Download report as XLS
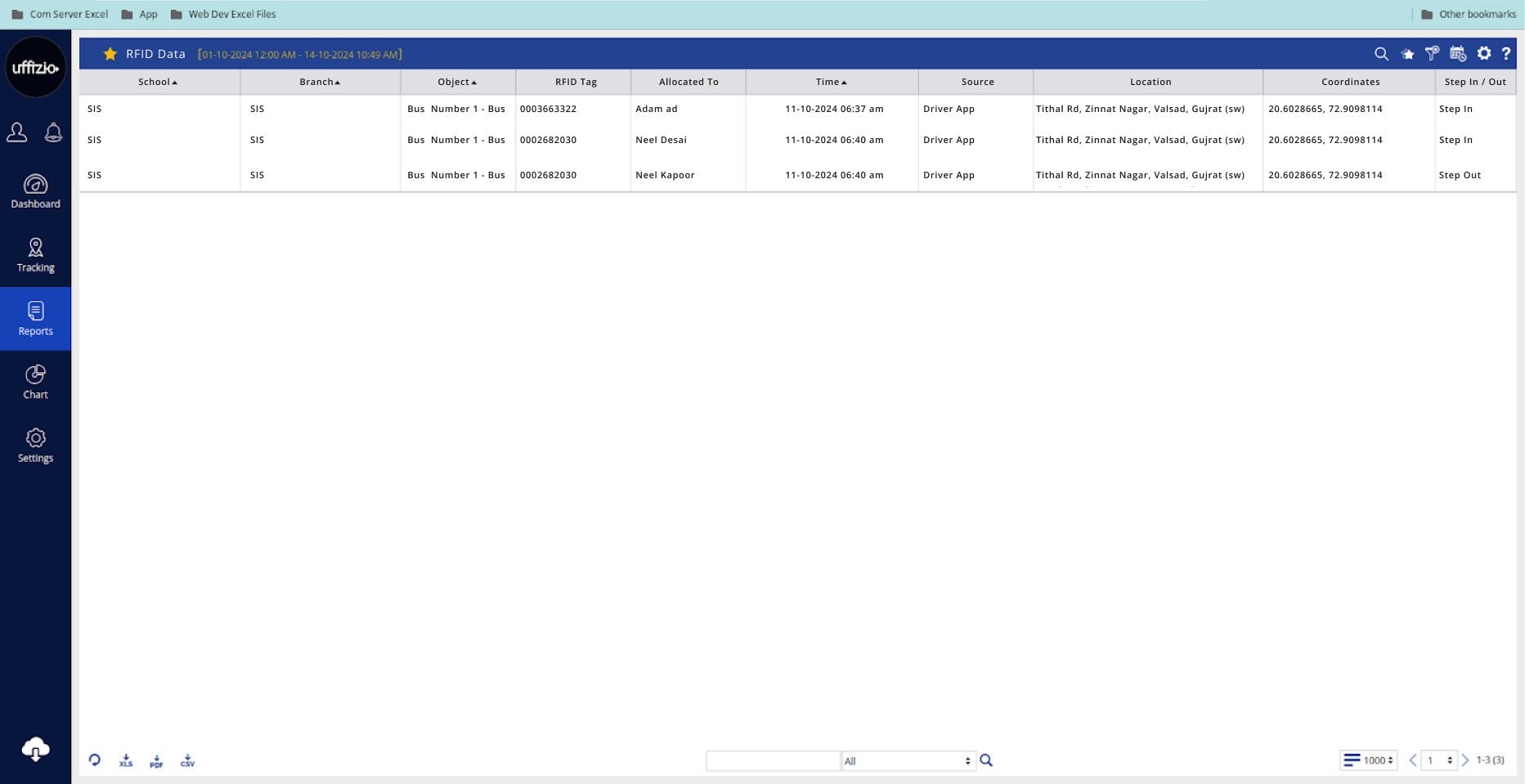This screenshot has width=1525, height=784. (x=126, y=761)
